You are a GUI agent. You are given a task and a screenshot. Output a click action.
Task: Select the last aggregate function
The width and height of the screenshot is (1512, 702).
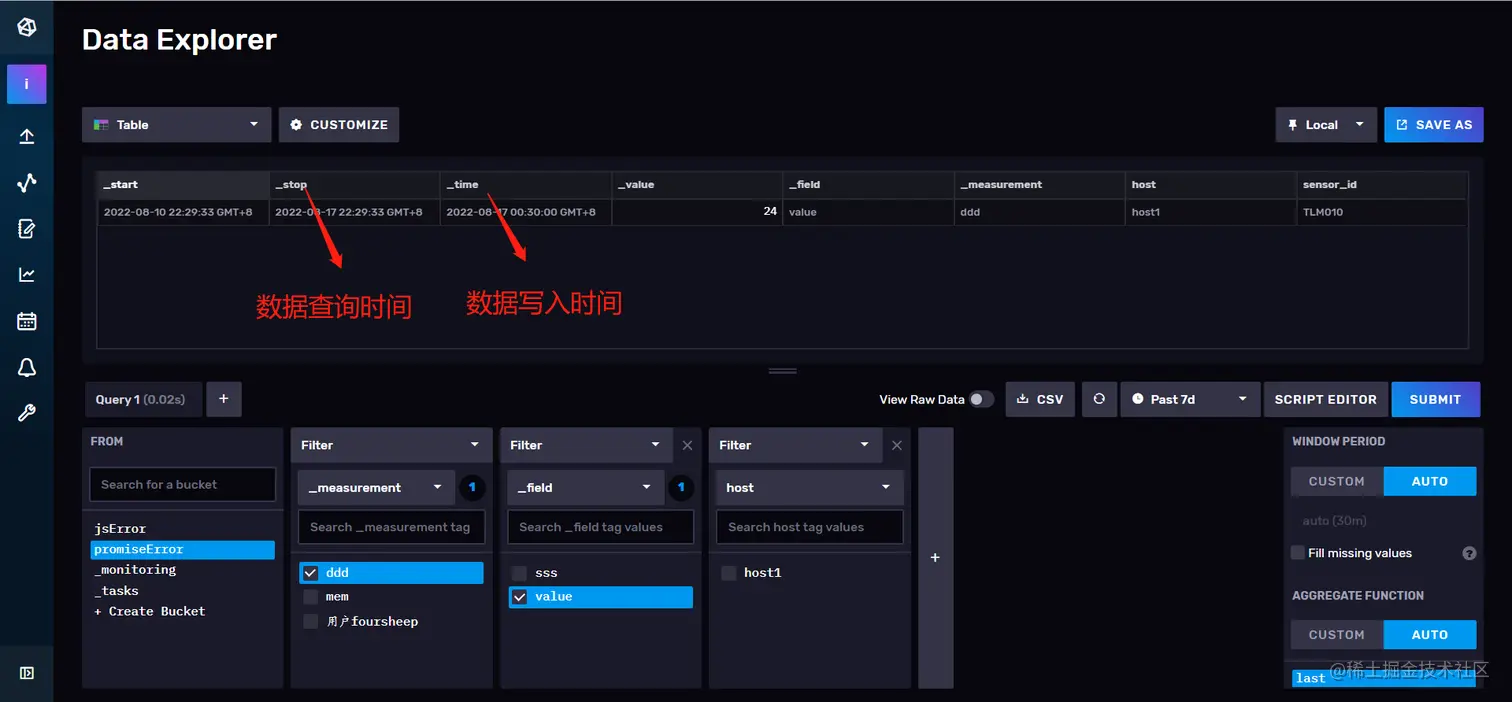[x=1383, y=678]
